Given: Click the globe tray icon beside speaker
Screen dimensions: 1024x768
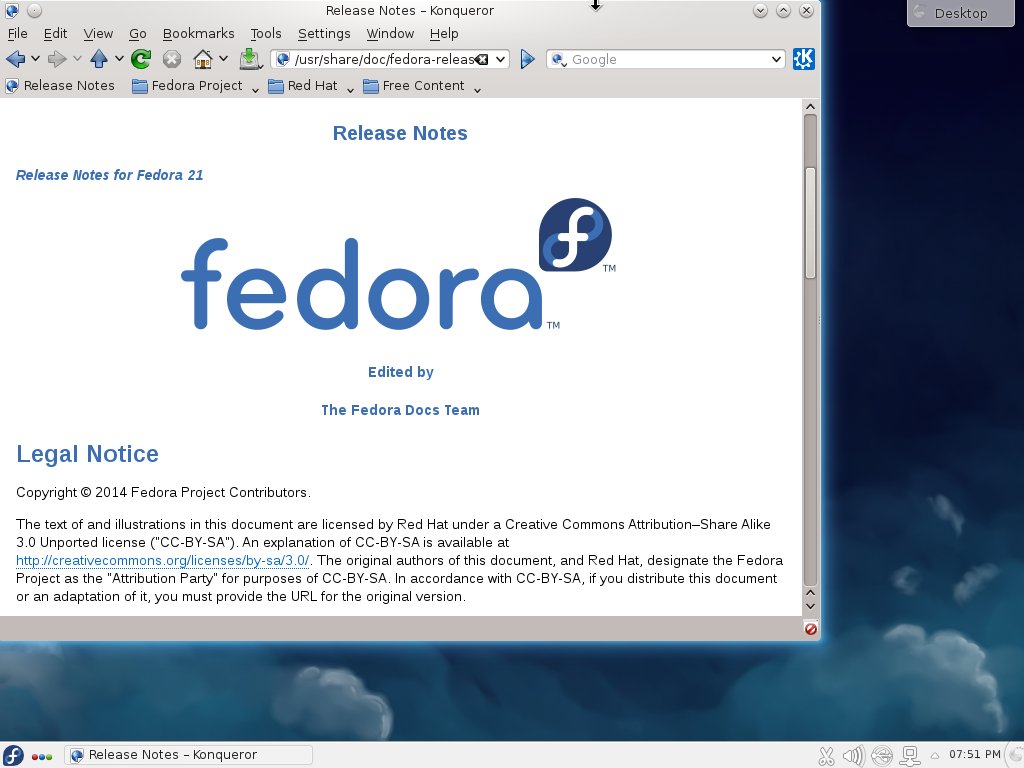Looking at the screenshot, I should (882, 756).
